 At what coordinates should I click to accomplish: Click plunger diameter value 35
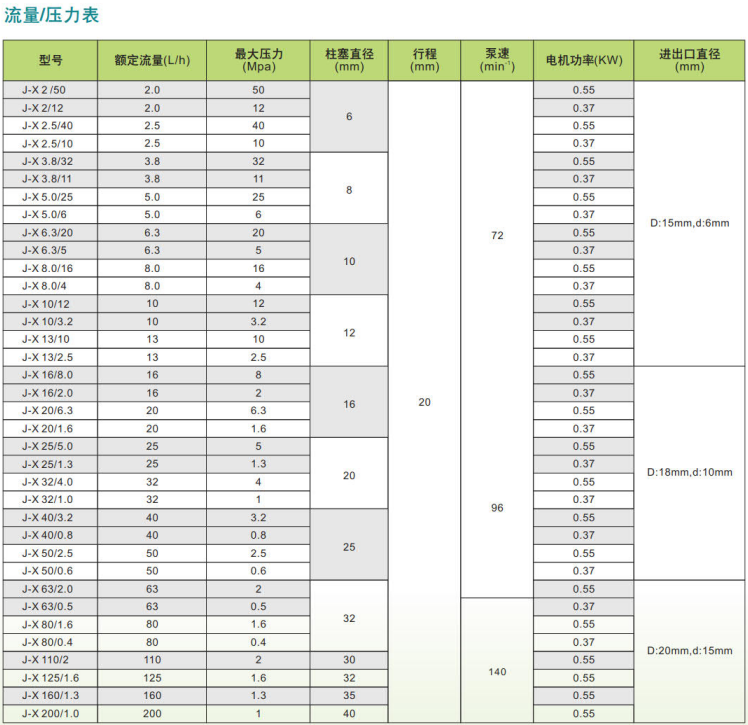coord(349,696)
